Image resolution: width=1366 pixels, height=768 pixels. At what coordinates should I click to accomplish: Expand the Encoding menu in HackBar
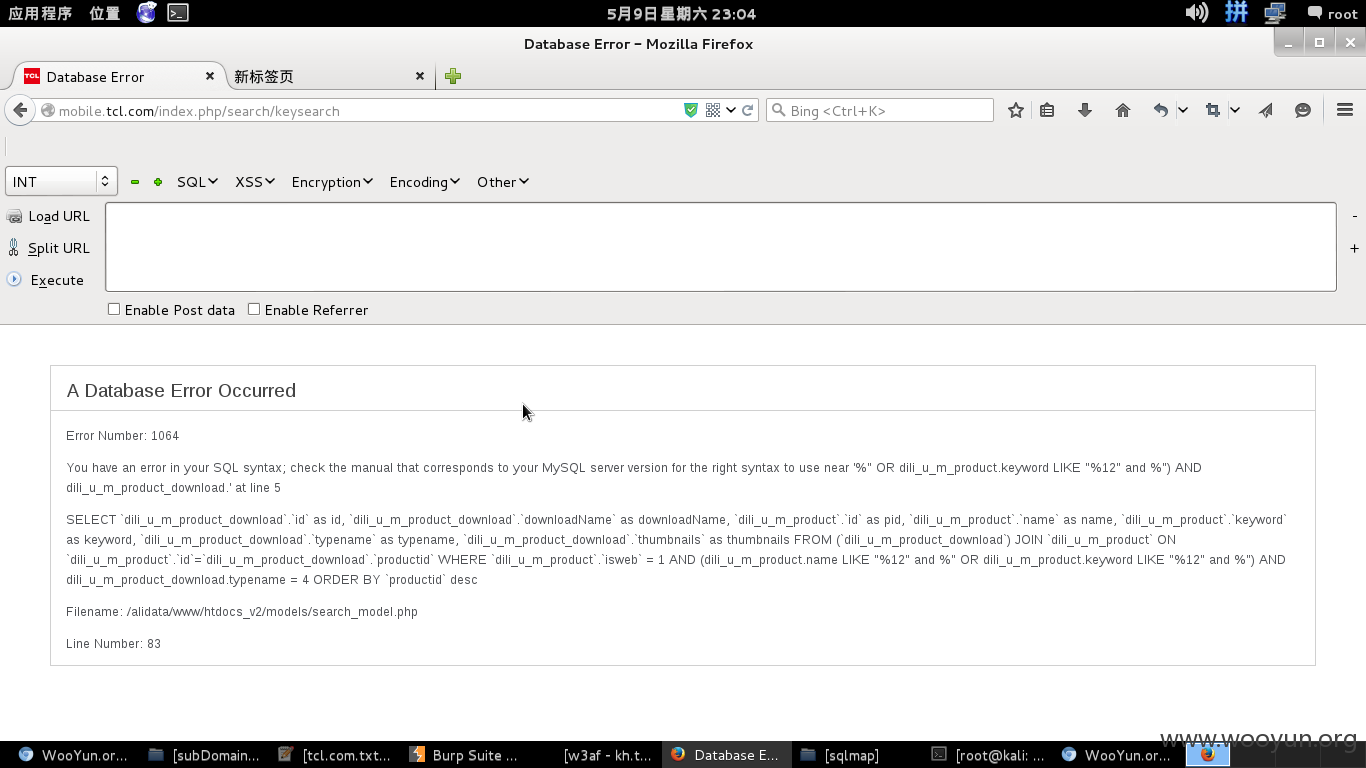(425, 182)
